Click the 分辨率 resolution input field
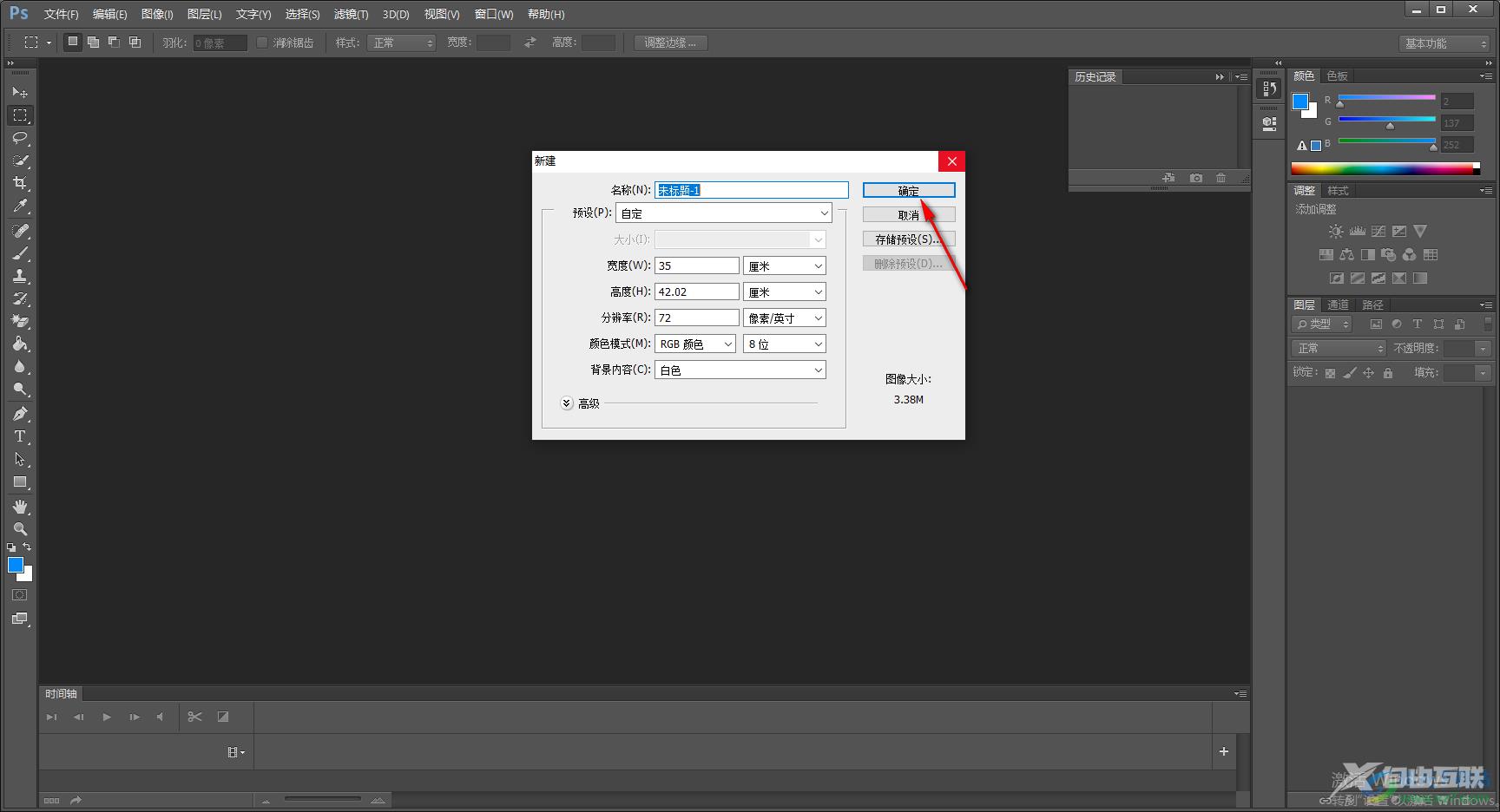Viewport: 1500px width, 812px height. pos(697,318)
